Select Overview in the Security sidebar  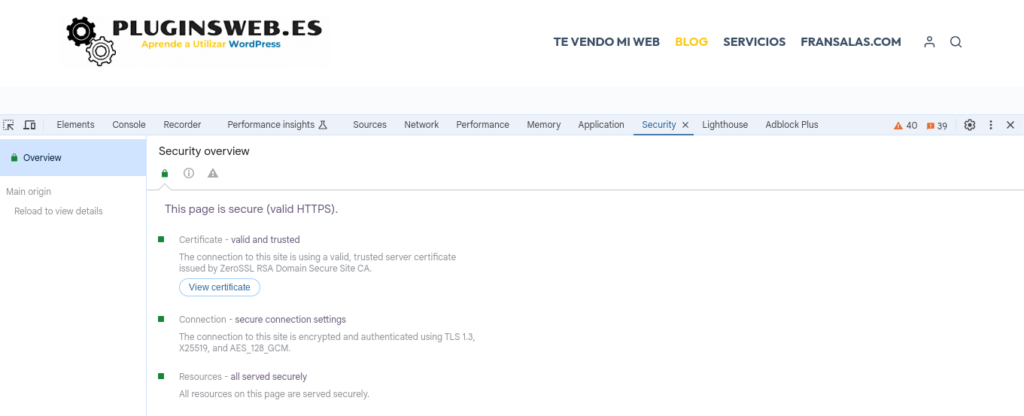pyautogui.click(x=73, y=157)
